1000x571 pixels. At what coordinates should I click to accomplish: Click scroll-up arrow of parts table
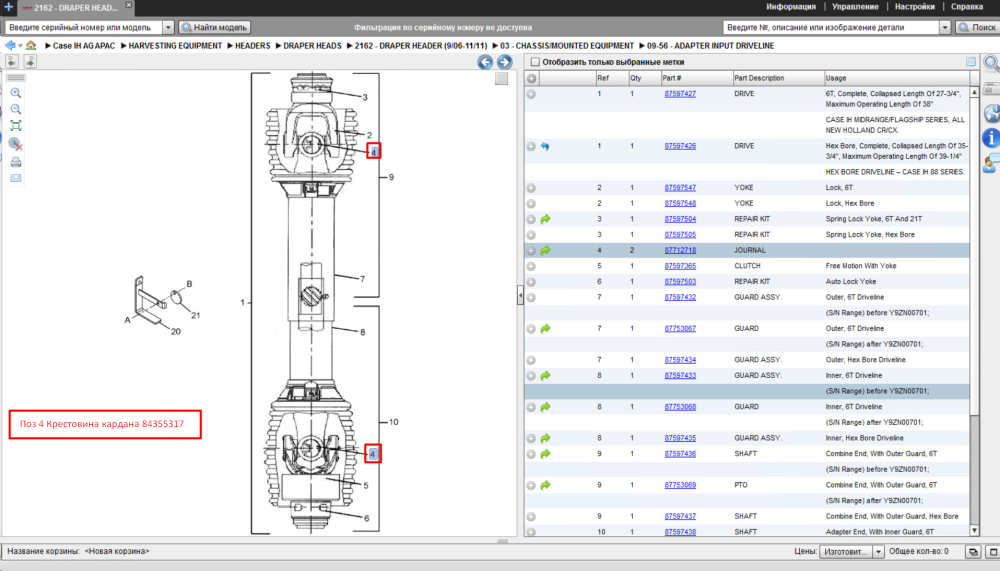(974, 93)
